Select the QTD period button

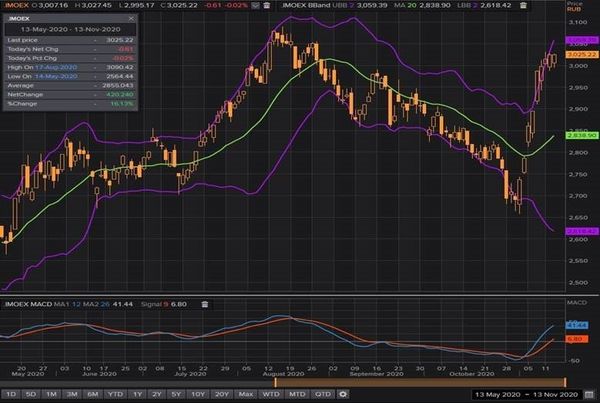coord(323,394)
